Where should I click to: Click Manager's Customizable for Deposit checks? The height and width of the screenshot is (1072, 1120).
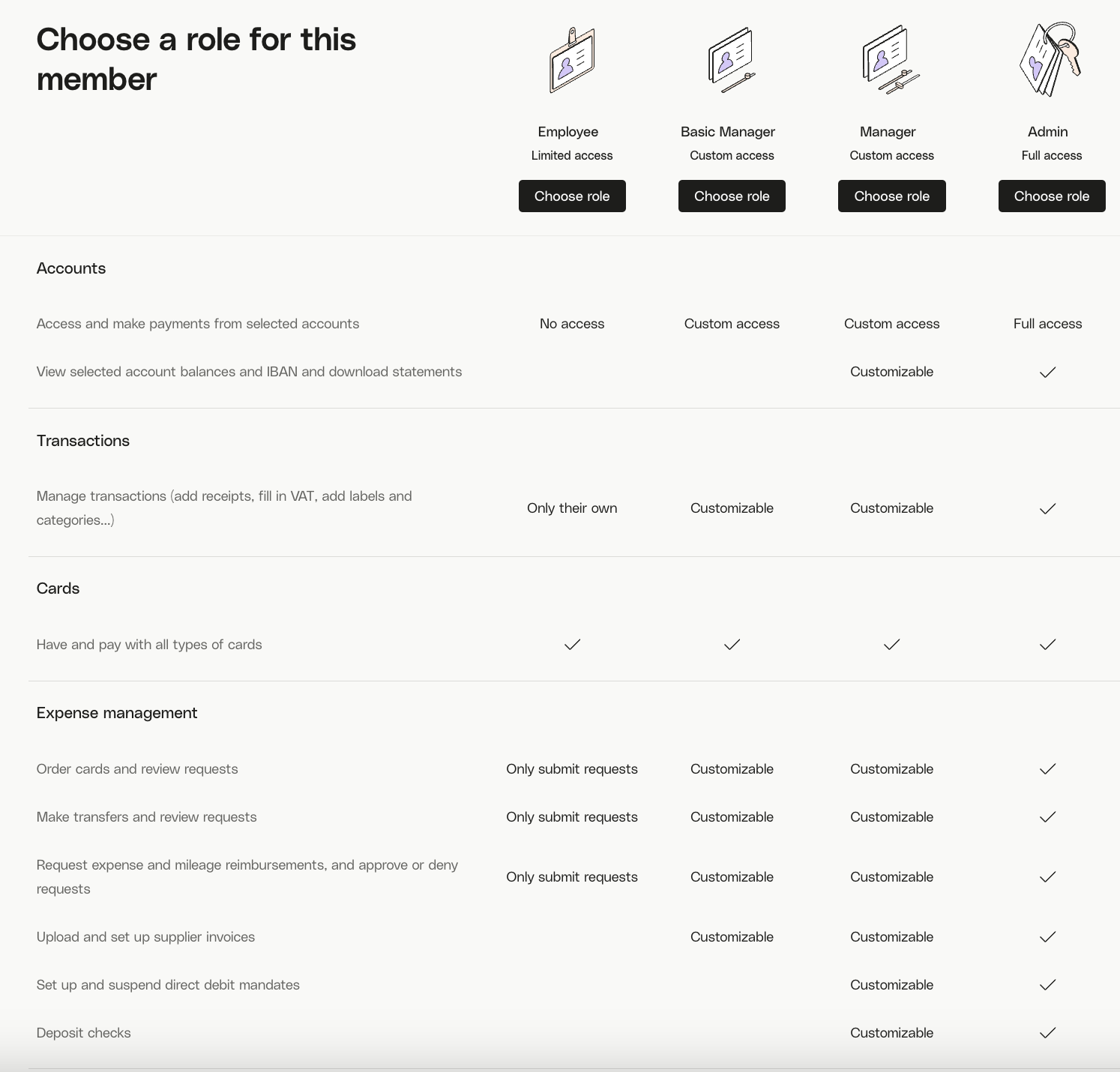click(891, 1033)
